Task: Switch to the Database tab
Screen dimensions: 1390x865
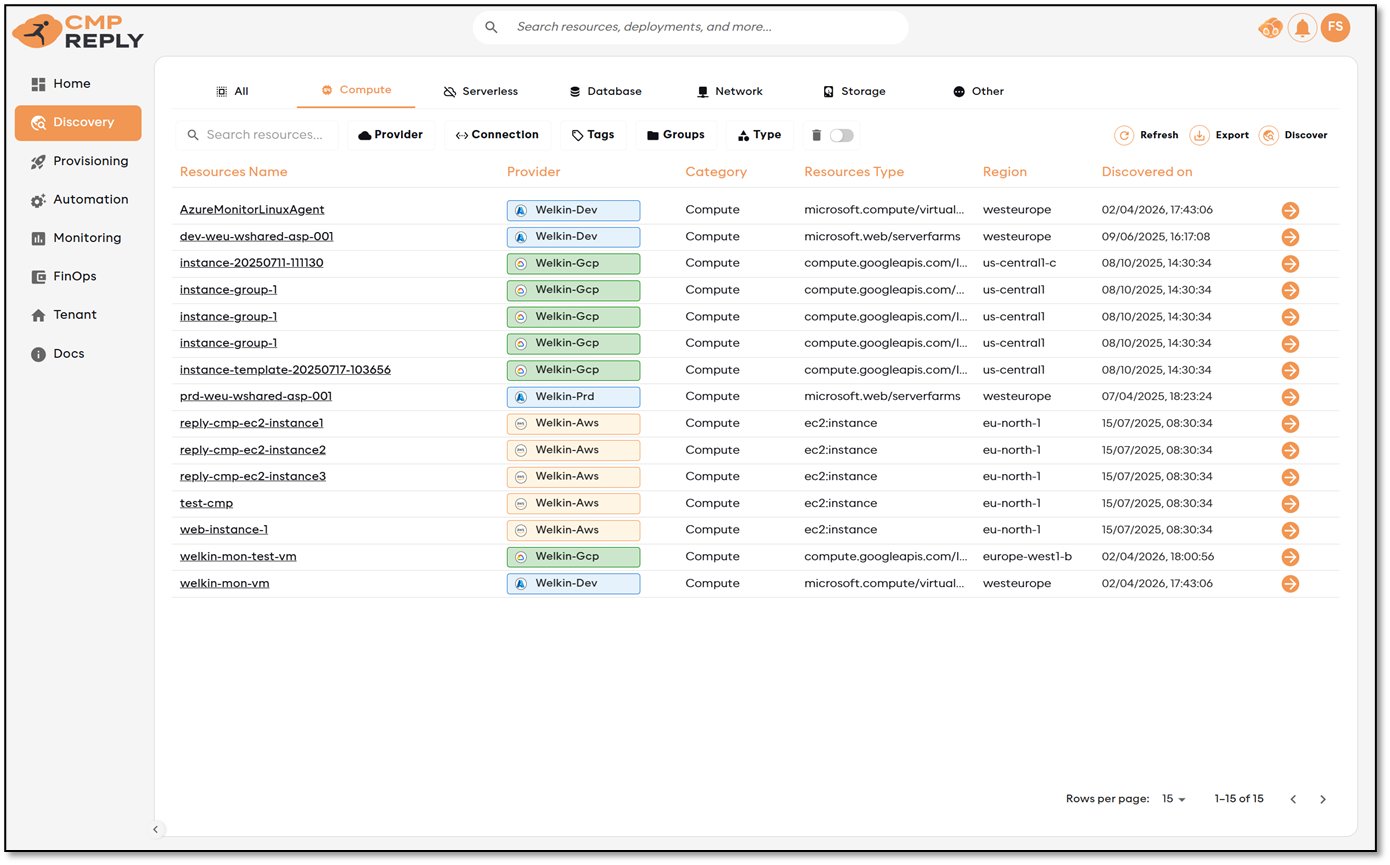Action: (605, 91)
